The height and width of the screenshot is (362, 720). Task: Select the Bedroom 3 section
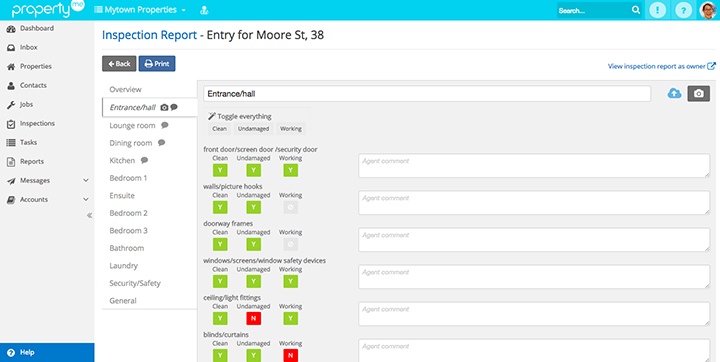pyautogui.click(x=129, y=231)
